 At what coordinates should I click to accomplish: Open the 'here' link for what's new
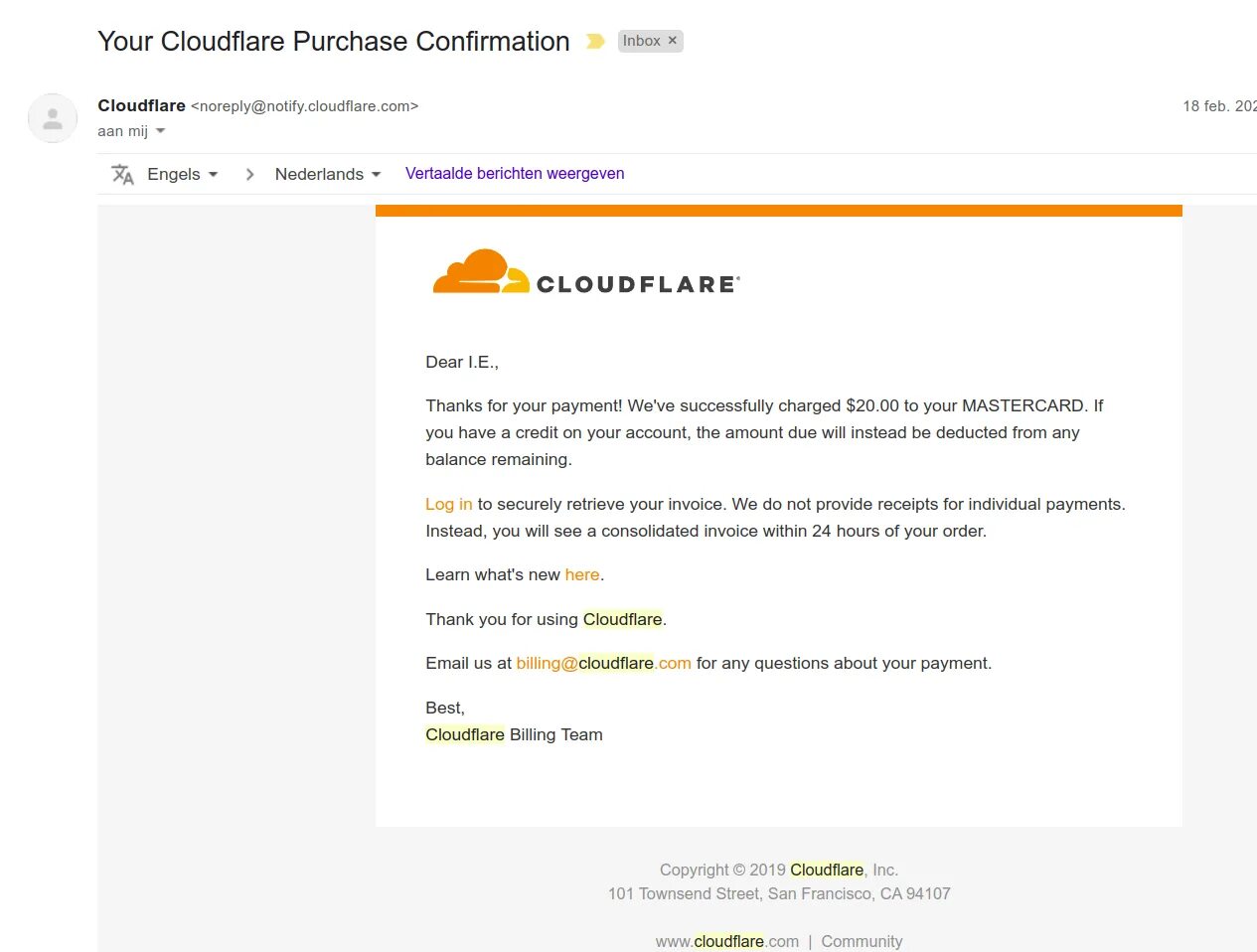click(581, 574)
